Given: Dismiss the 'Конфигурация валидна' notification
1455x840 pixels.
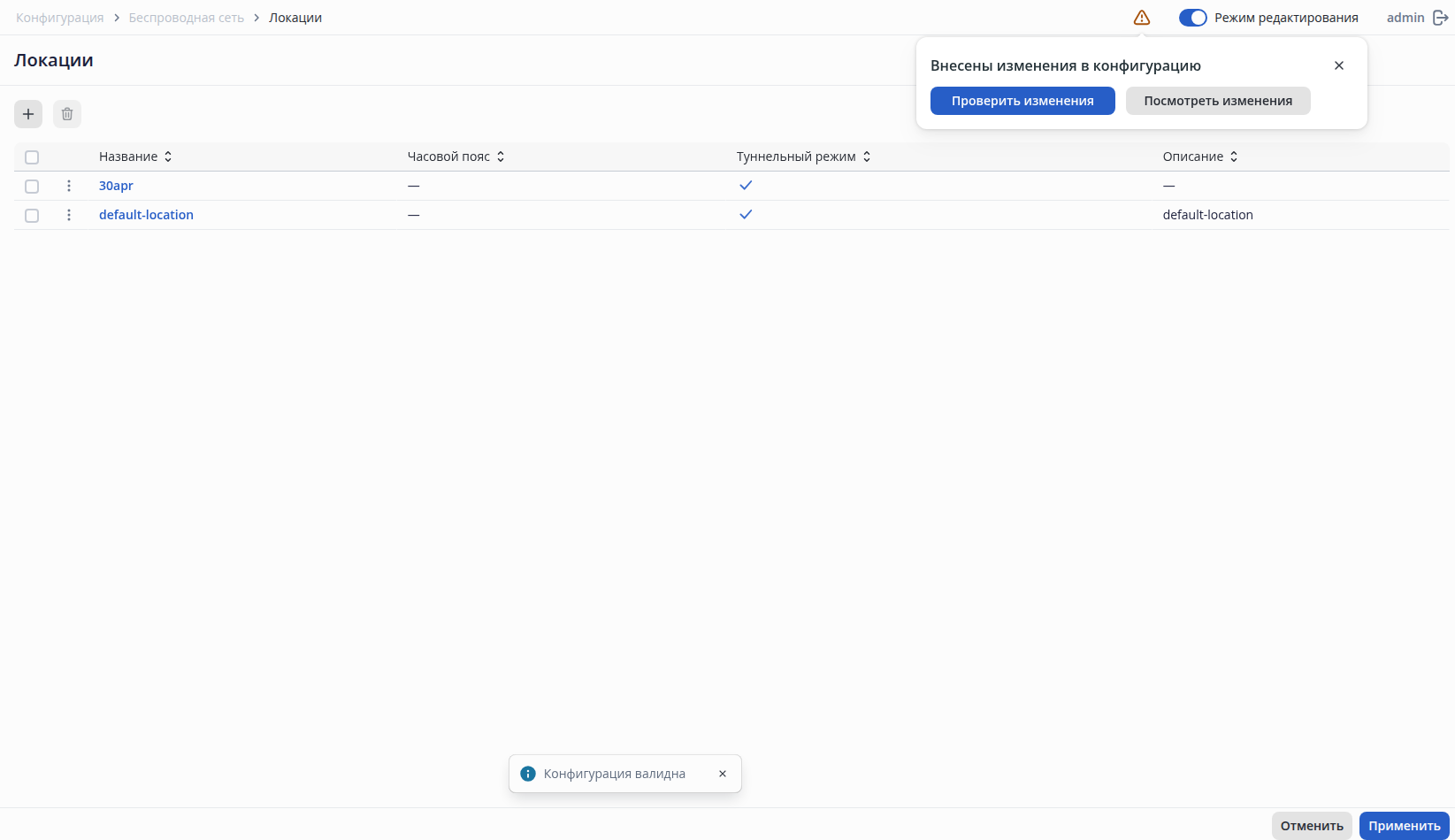Looking at the screenshot, I should pos(723,774).
